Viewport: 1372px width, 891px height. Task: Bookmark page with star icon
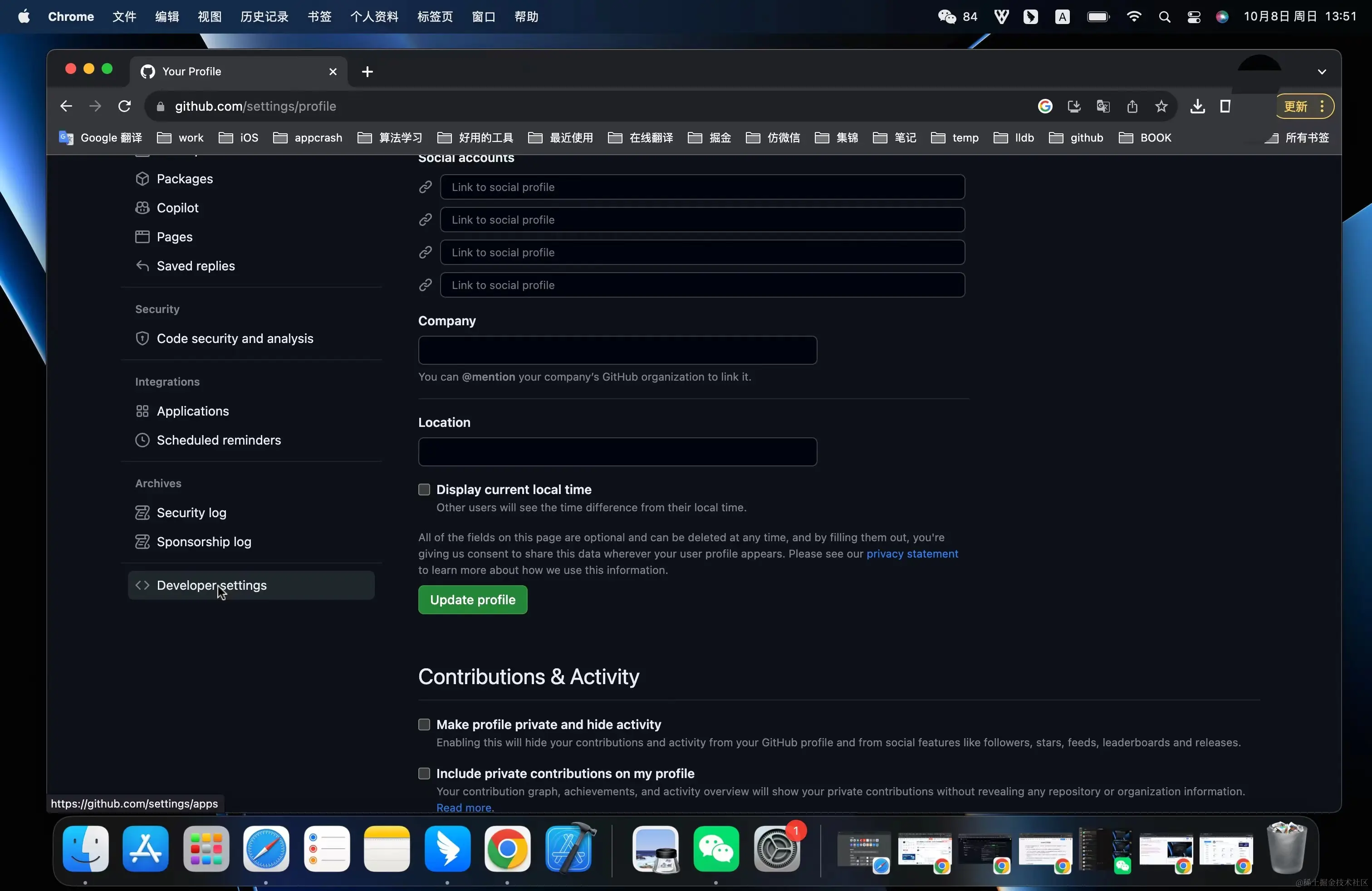click(1161, 106)
